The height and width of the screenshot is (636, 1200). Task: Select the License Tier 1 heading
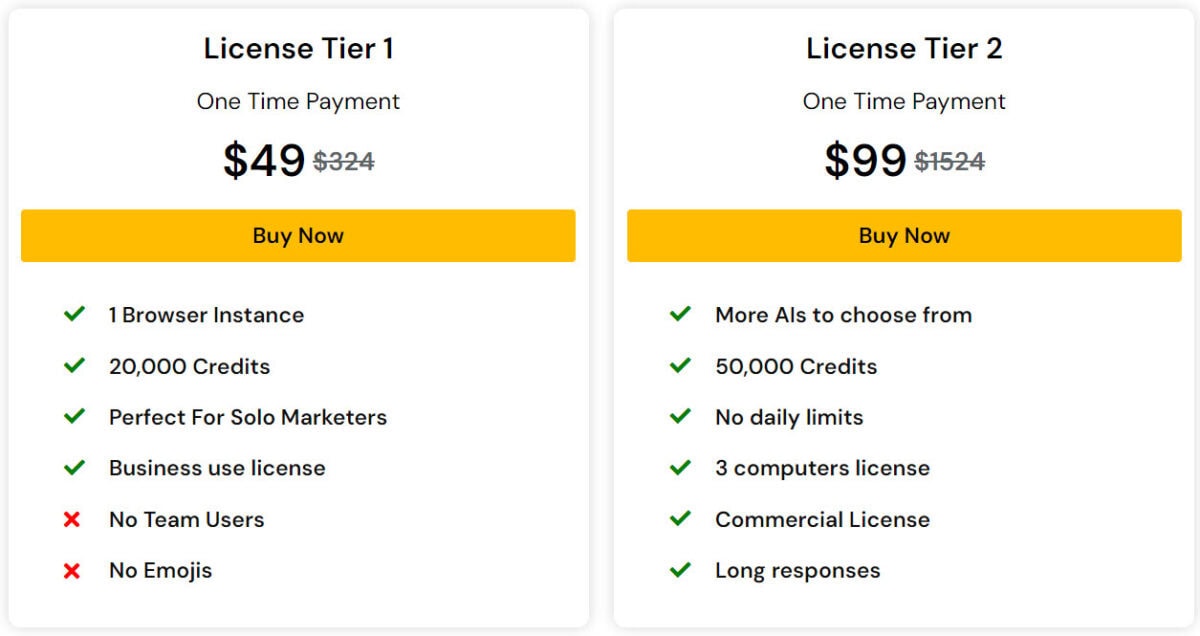pos(298,47)
